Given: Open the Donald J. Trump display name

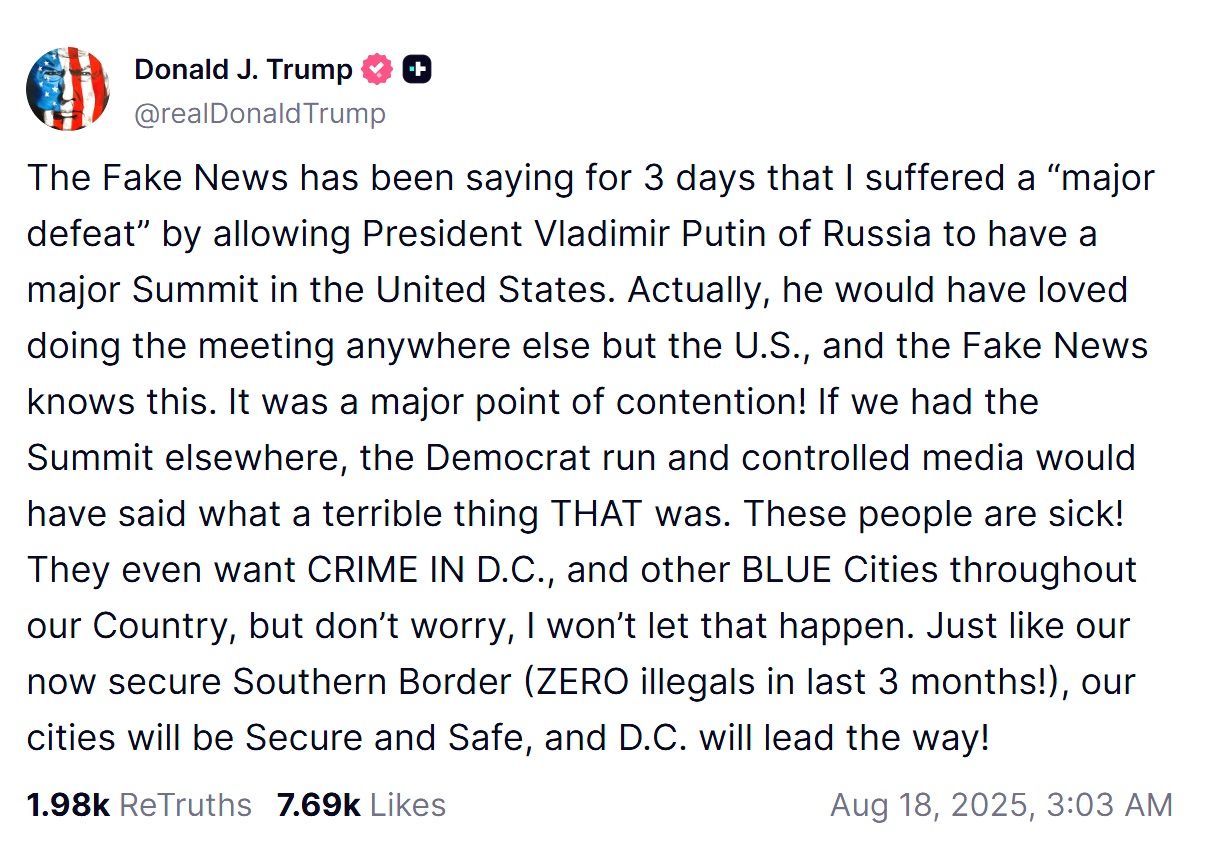Looking at the screenshot, I should tap(243, 70).
